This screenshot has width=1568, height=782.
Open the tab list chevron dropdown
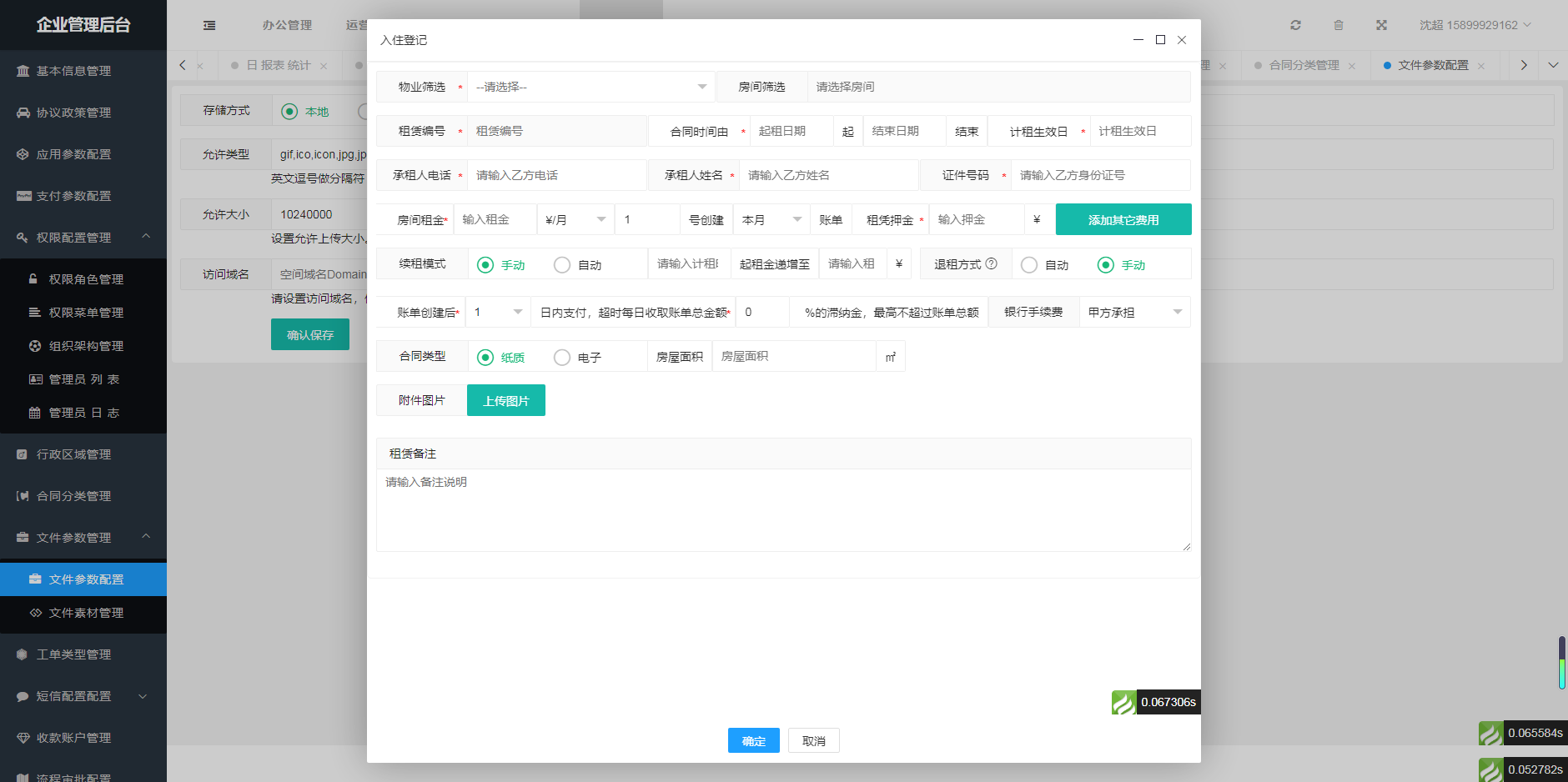click(x=1553, y=65)
